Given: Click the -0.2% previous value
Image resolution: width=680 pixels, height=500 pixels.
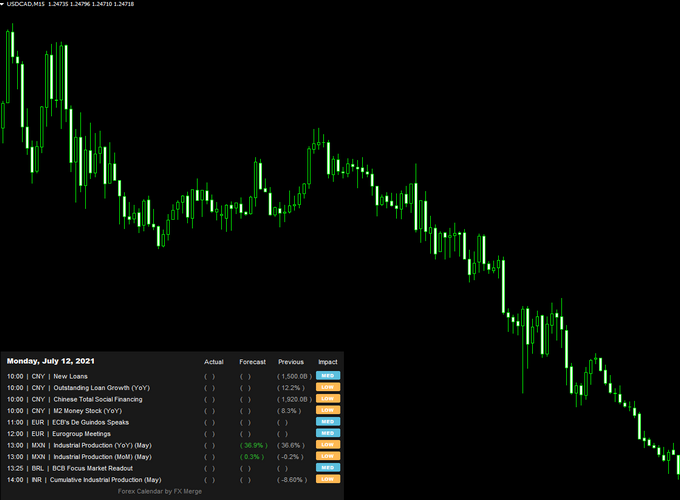Looking at the screenshot, I should pyautogui.click(x=290, y=457).
